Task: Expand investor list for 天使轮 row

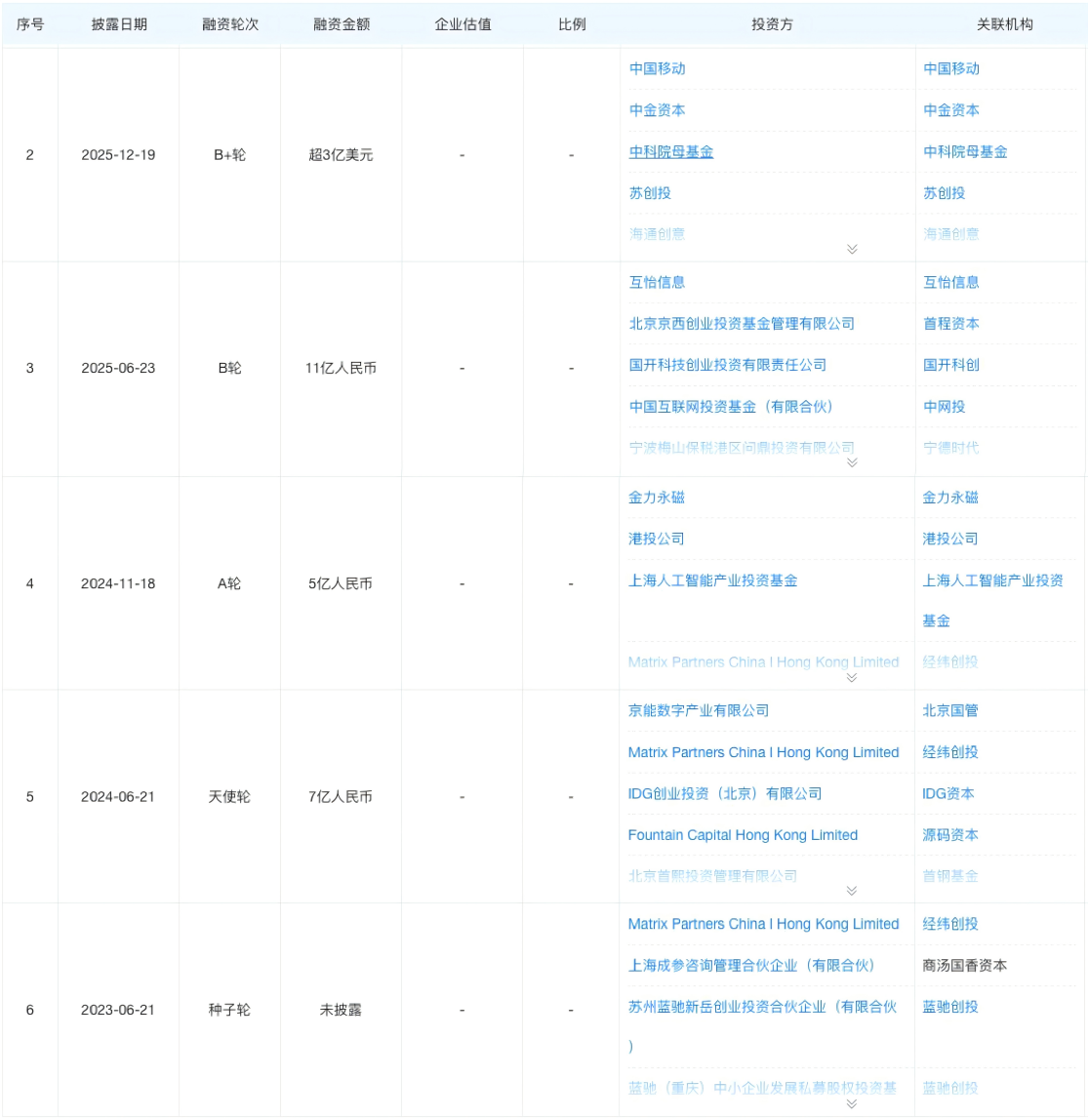Action: (x=852, y=891)
